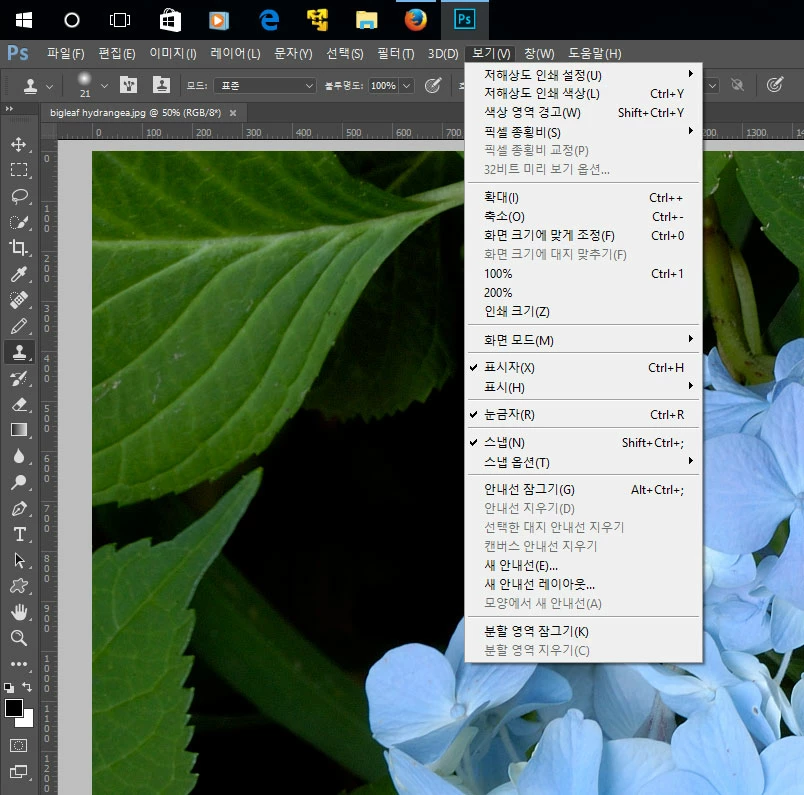Select the Blur tool
The height and width of the screenshot is (795, 804).
click(x=19, y=456)
